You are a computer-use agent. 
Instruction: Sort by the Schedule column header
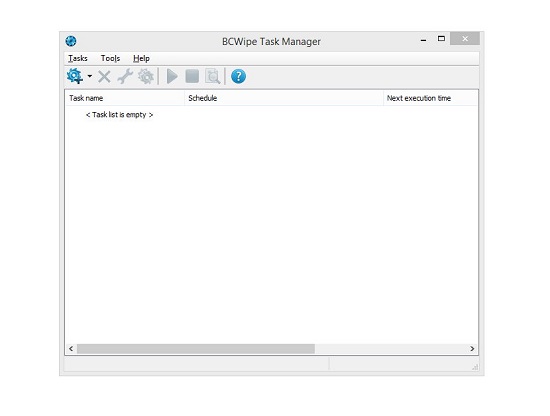[284, 98]
